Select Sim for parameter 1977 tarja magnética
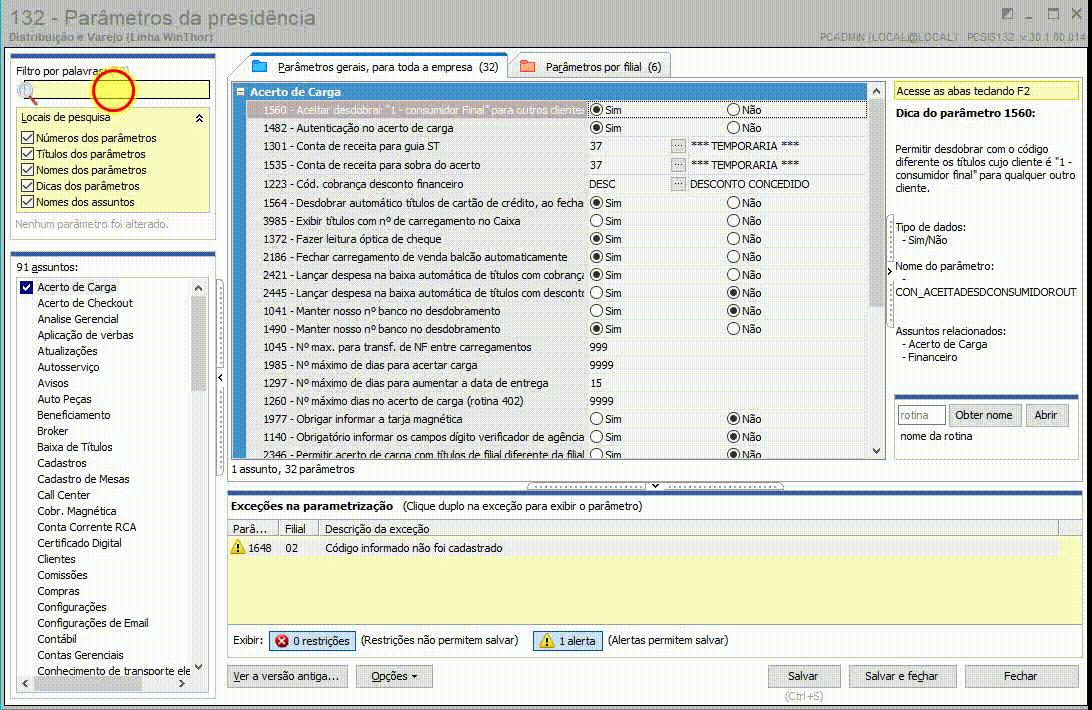The width and height of the screenshot is (1092, 710). click(x=596, y=419)
